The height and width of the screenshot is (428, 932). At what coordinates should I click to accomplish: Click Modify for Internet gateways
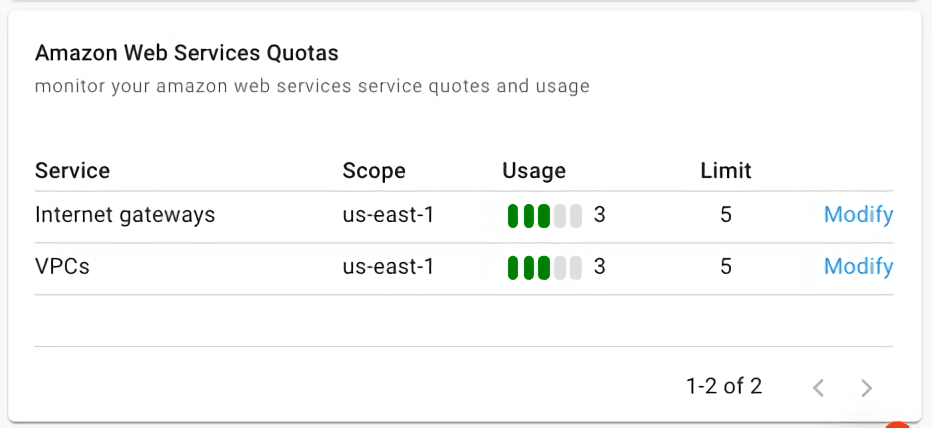click(x=858, y=215)
